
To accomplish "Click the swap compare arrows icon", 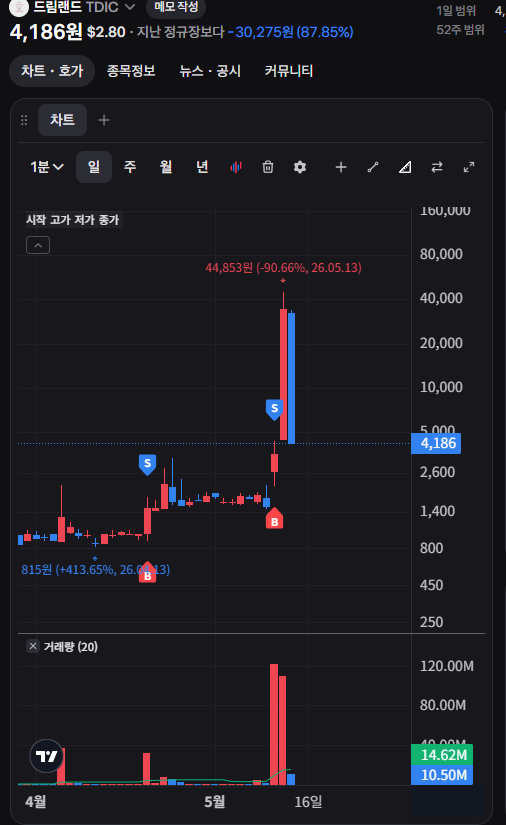I will click(437, 167).
